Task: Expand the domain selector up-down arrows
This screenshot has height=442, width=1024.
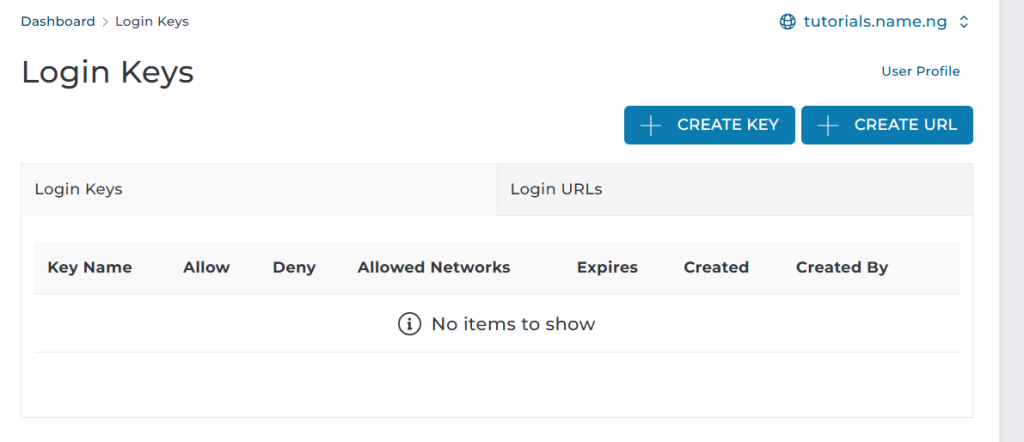Action: point(964,22)
